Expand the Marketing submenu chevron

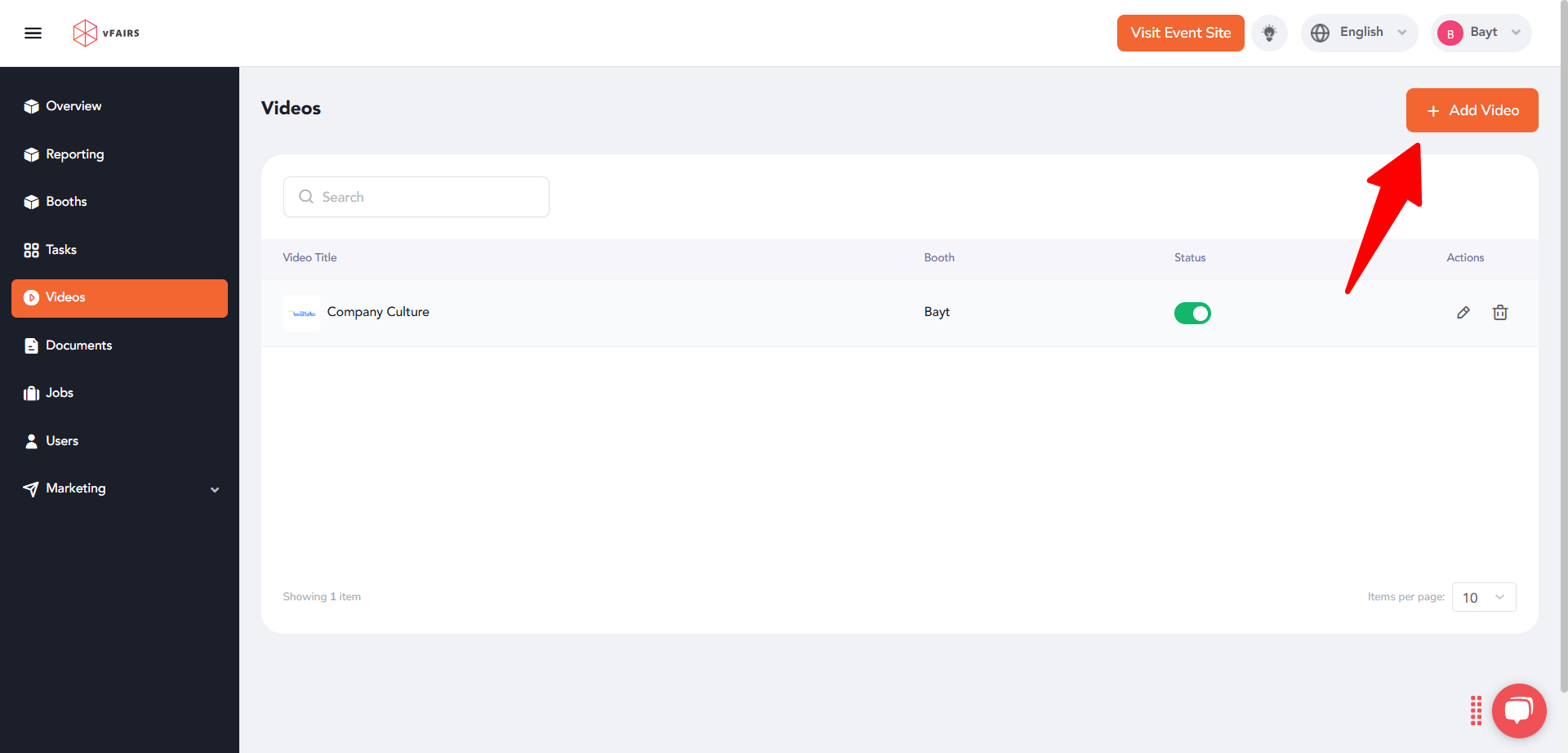(215, 490)
